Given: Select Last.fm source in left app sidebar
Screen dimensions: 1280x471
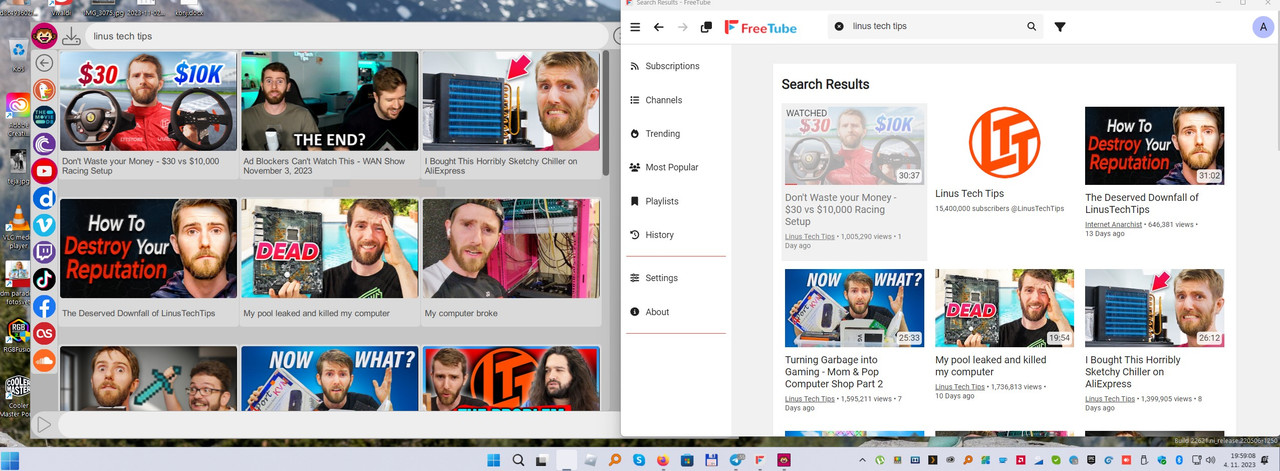Looking at the screenshot, I should [44, 333].
